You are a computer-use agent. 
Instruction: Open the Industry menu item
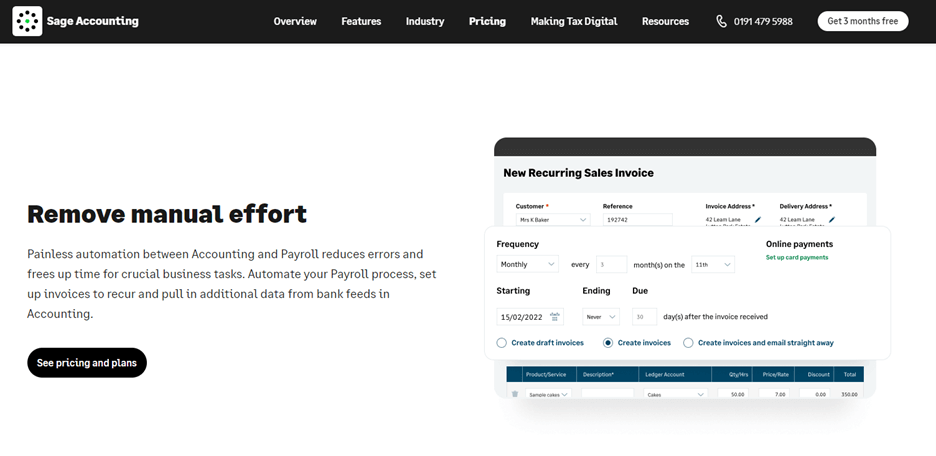[425, 21]
